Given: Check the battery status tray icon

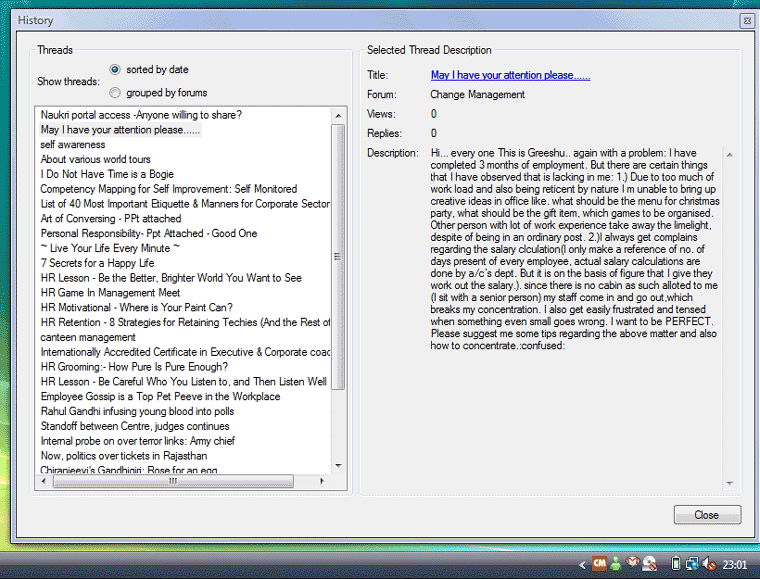Looking at the screenshot, I should 676,563.
